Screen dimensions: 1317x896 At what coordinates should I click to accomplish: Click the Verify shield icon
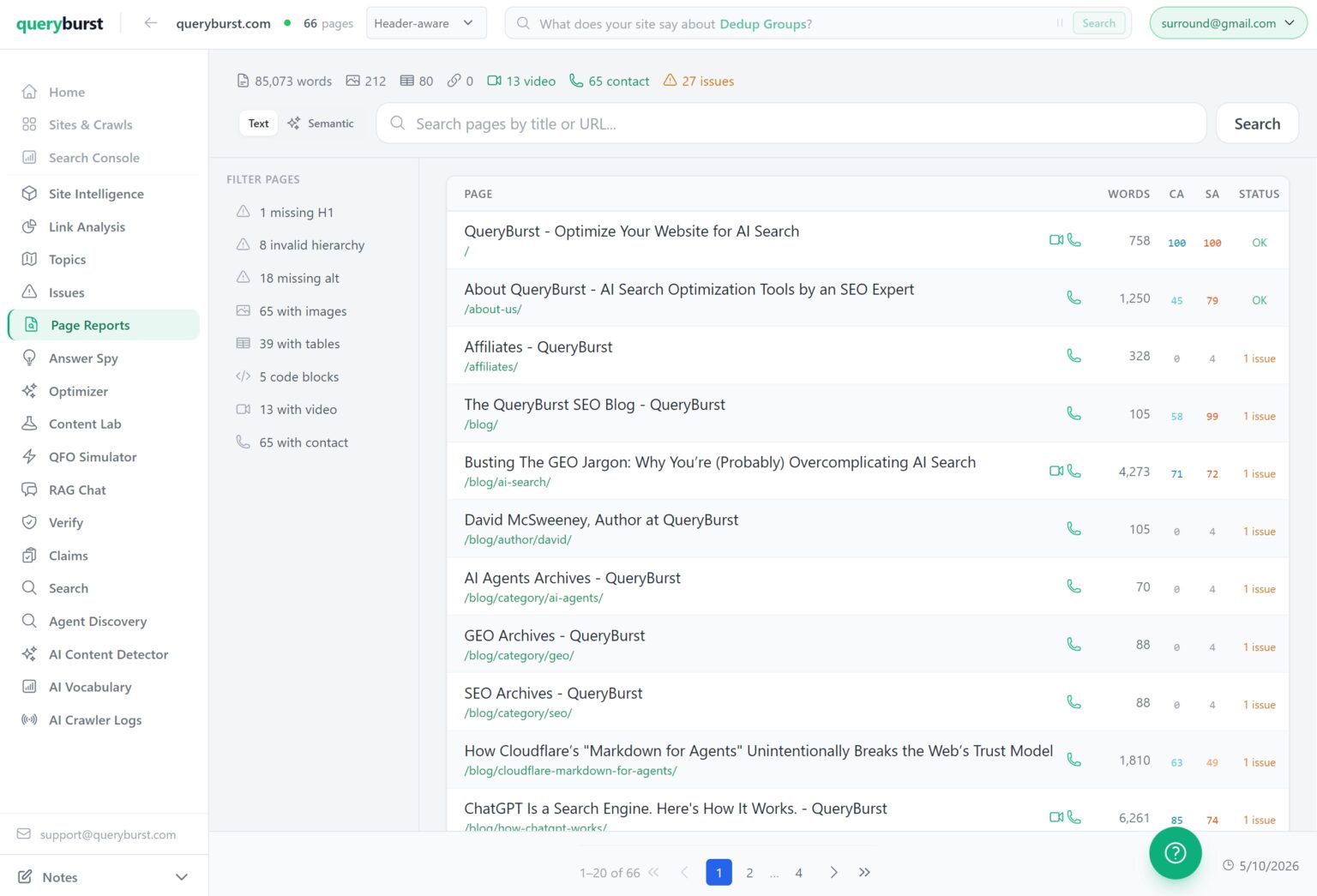point(29,522)
